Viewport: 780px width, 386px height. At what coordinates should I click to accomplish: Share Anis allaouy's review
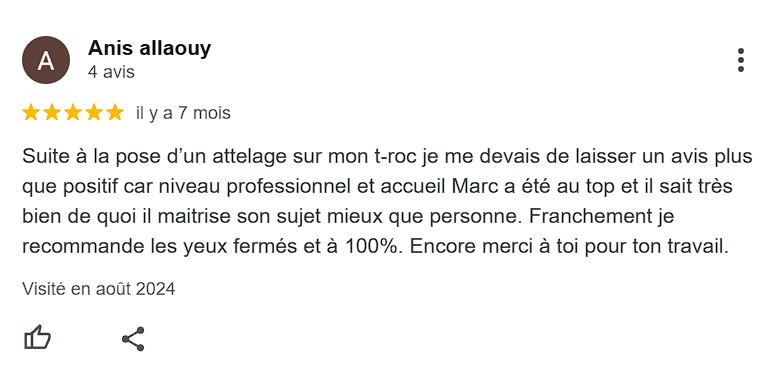133,339
